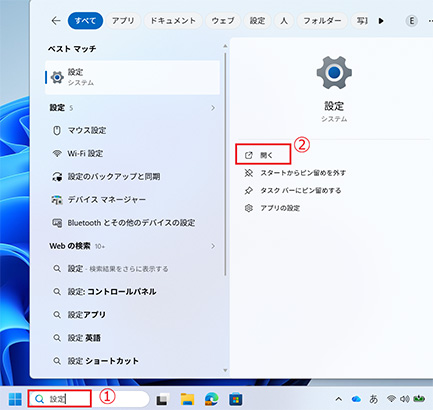
Task: Click the battery tray icon
Action: point(419,399)
